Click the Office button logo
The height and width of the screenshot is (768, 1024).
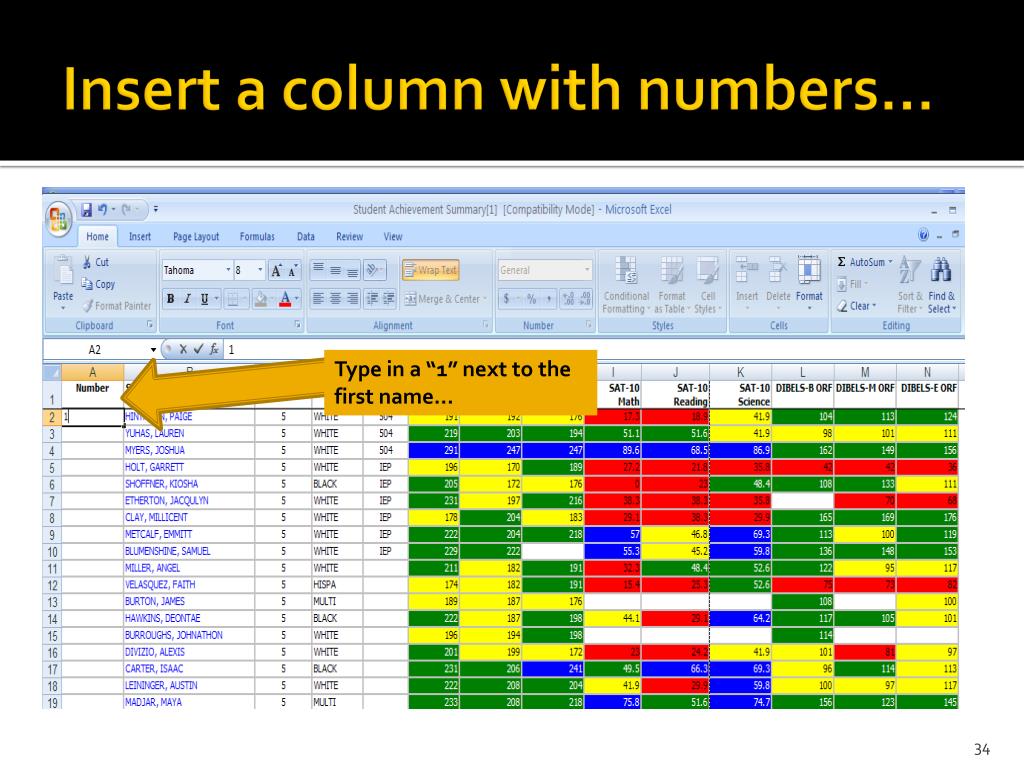pyautogui.click(x=58, y=218)
